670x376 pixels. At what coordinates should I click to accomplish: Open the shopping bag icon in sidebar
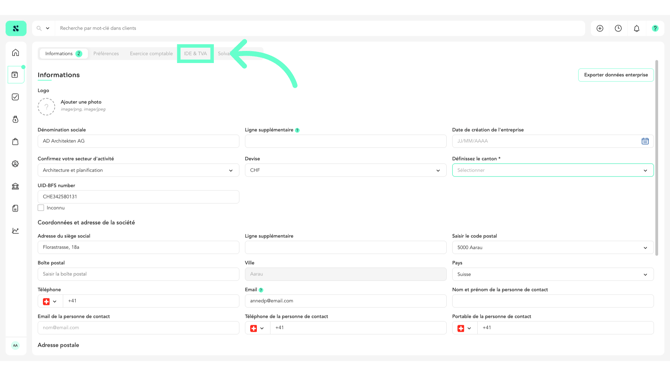[15, 141]
